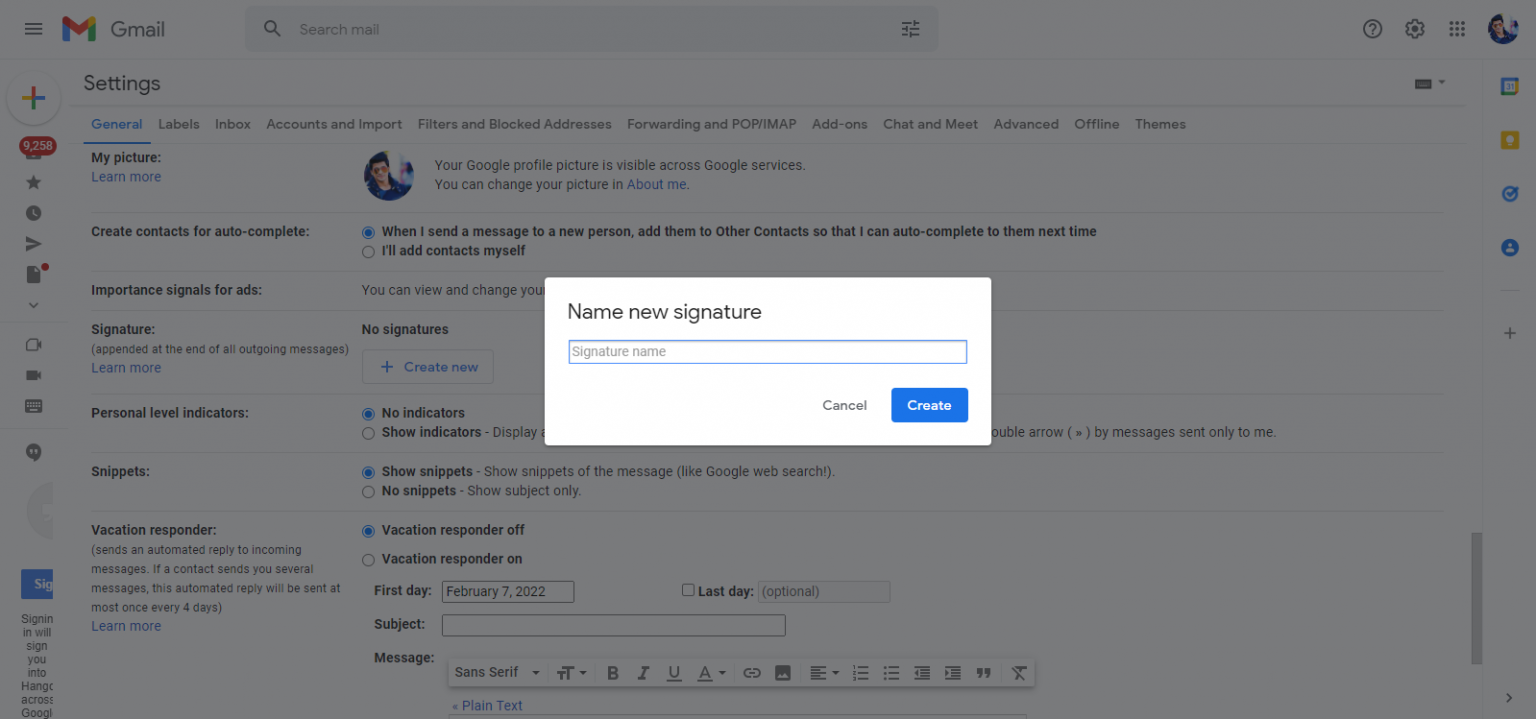Open the Sans Serif font dropdown
The height and width of the screenshot is (719, 1536).
[x=496, y=672]
